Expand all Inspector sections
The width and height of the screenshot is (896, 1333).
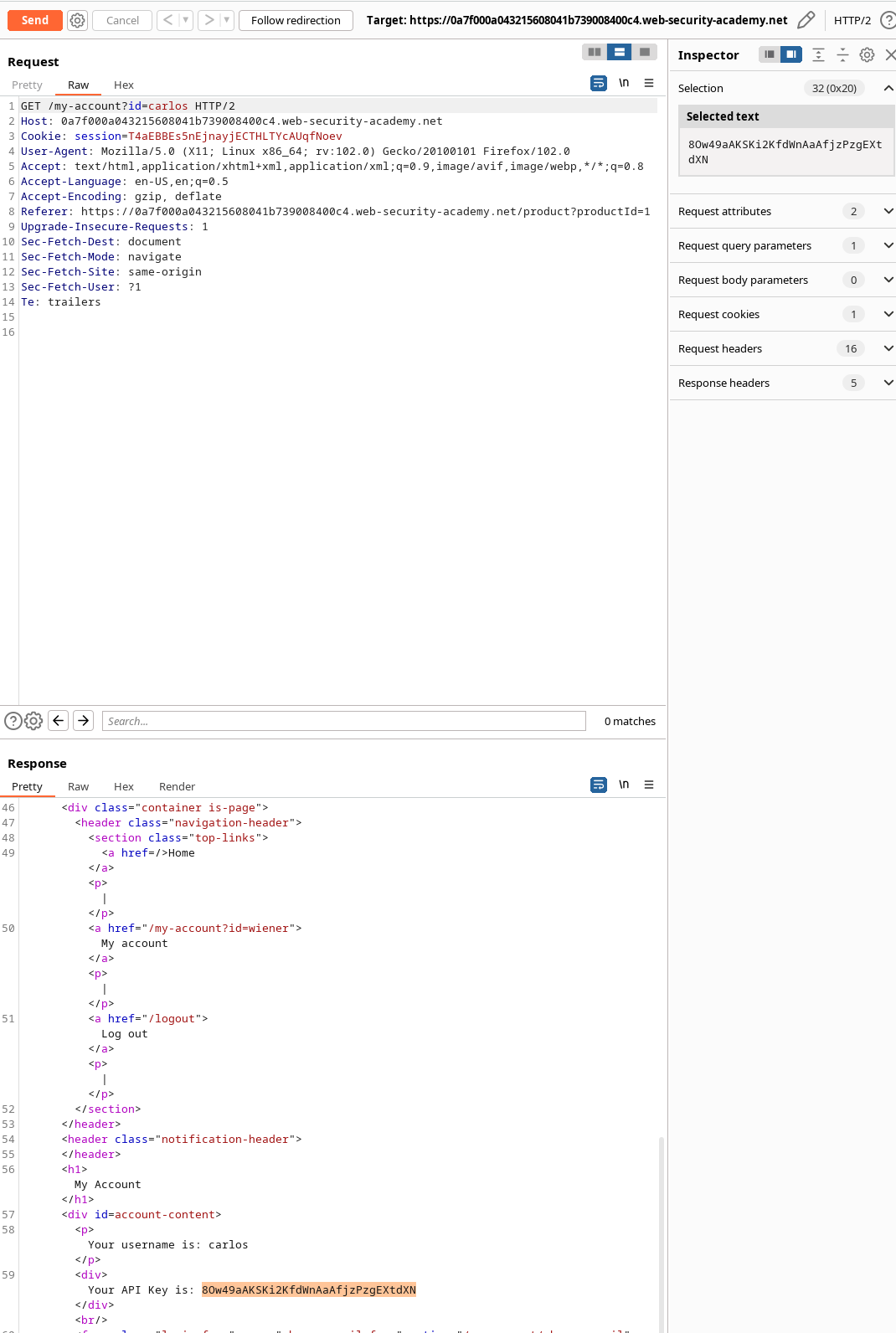[x=819, y=54]
